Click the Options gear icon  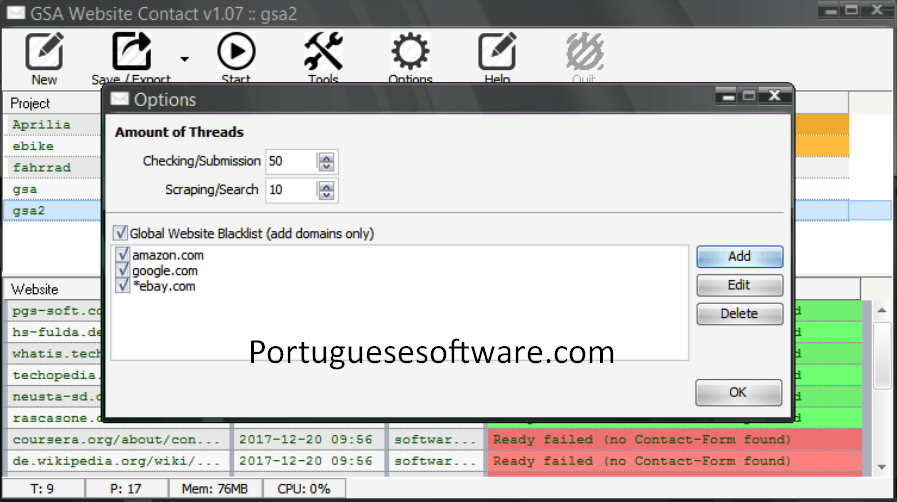pyautogui.click(x=410, y=51)
